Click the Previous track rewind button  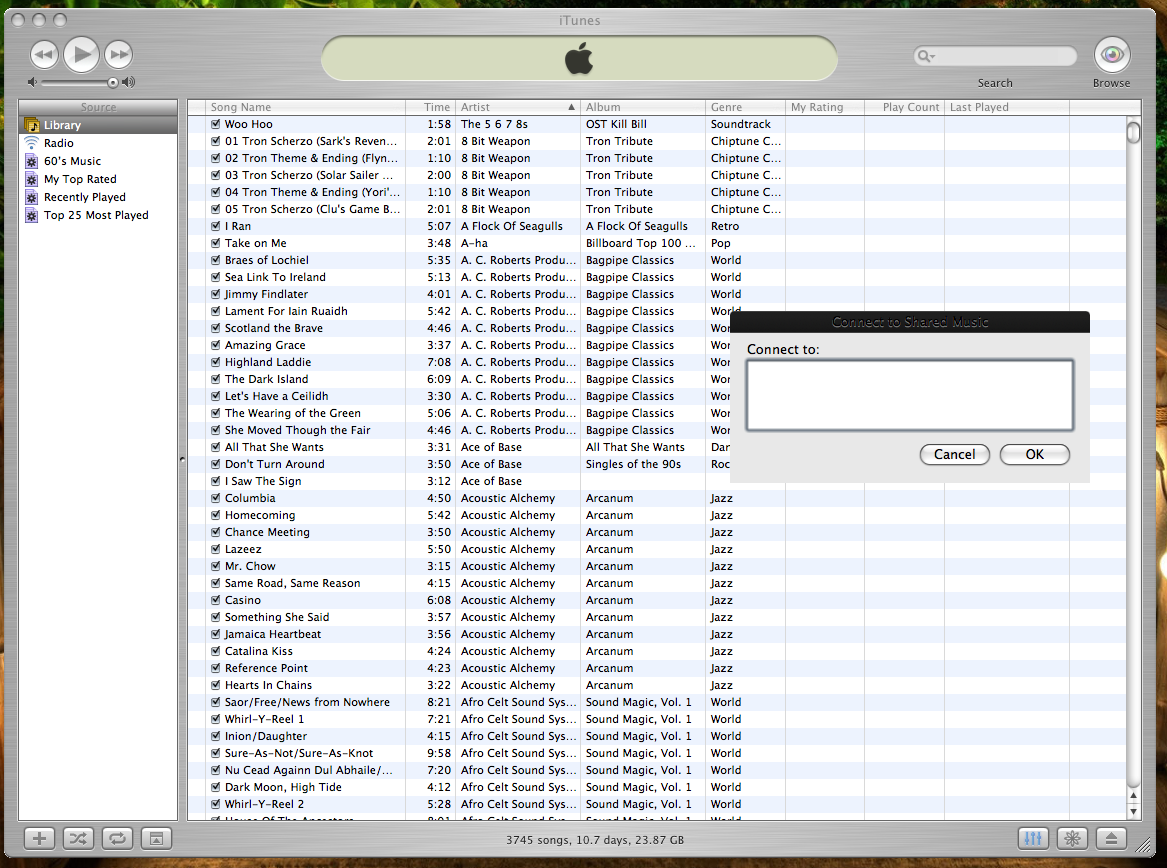click(x=44, y=54)
